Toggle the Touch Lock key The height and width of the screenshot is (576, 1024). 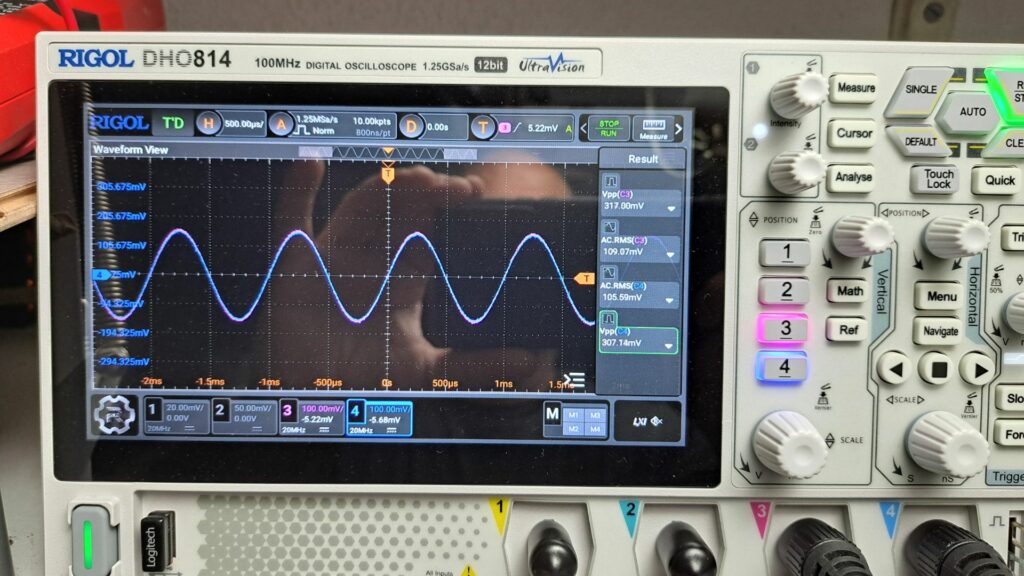pyautogui.click(x=938, y=179)
